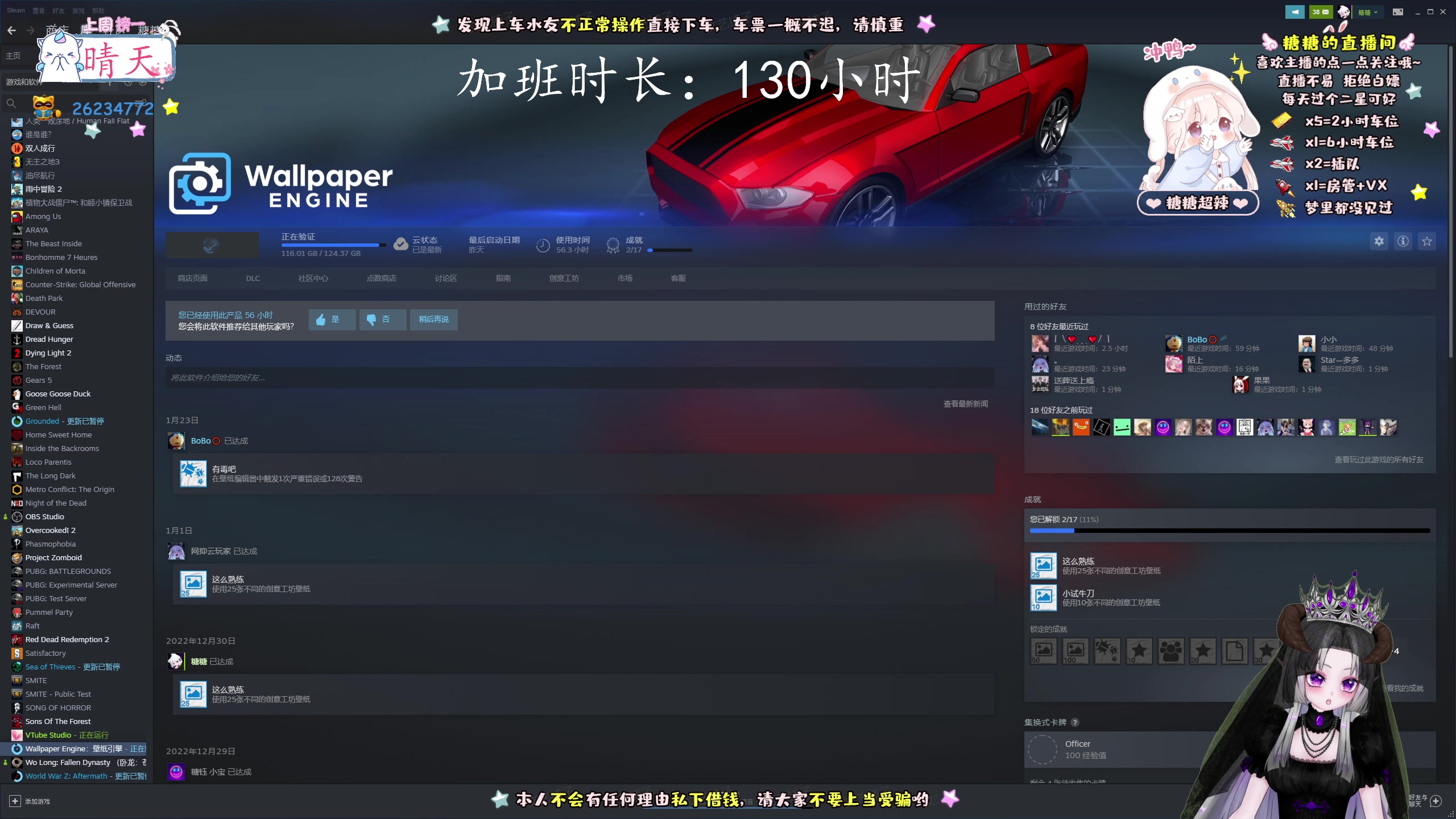
Task: Open 查看玩过此游戏的所有好友 link
Action: coord(1379,460)
